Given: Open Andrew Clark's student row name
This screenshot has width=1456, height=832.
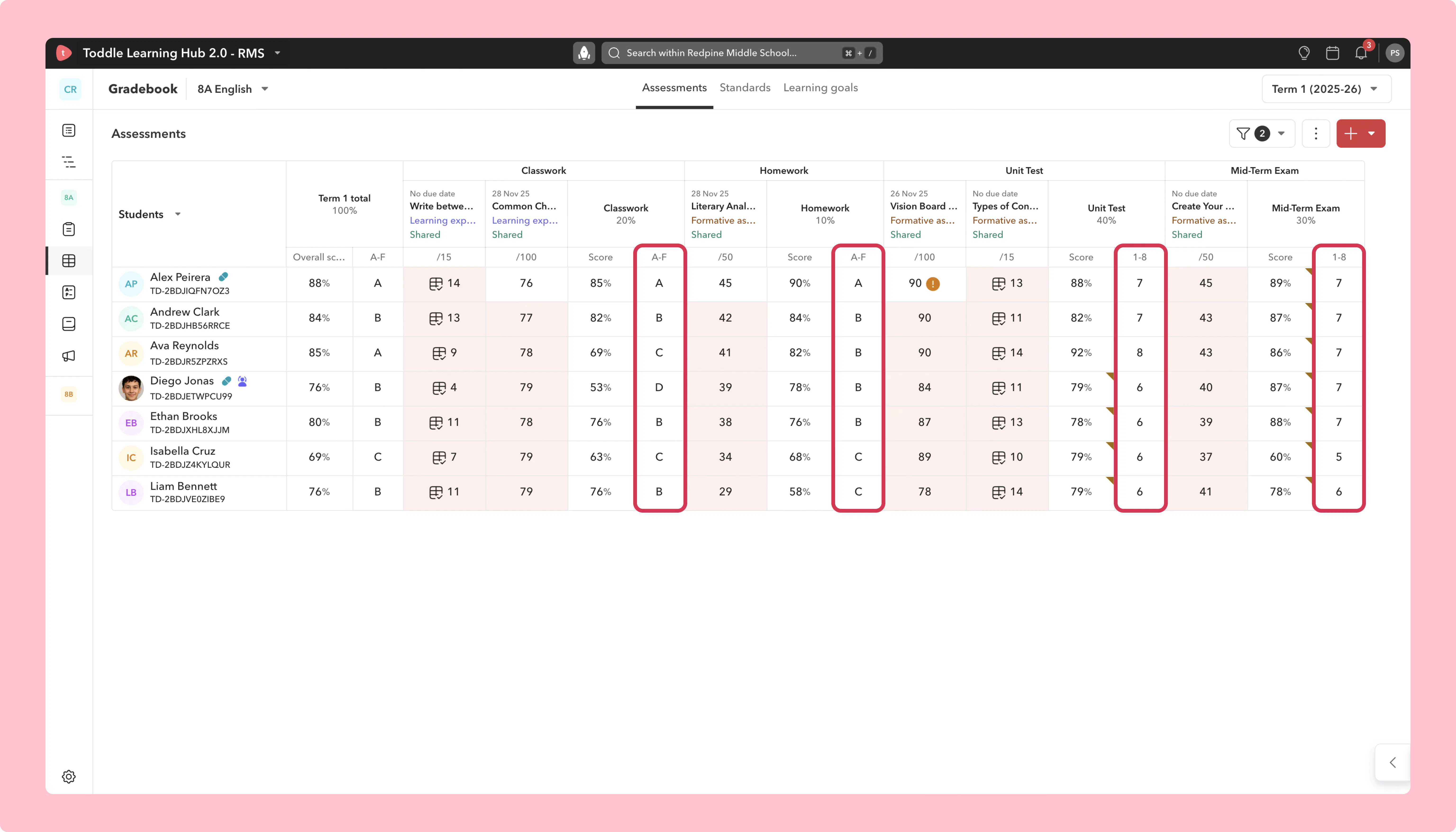Looking at the screenshot, I should click(185, 312).
